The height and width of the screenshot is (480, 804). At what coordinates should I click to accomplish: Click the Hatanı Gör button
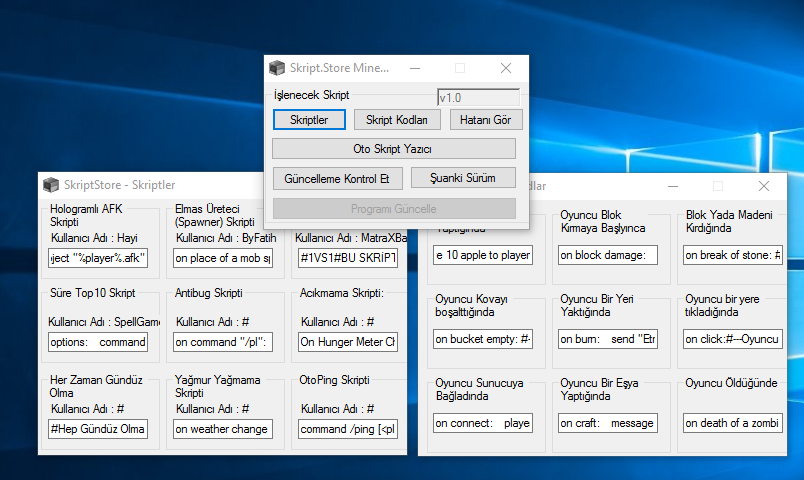point(486,119)
